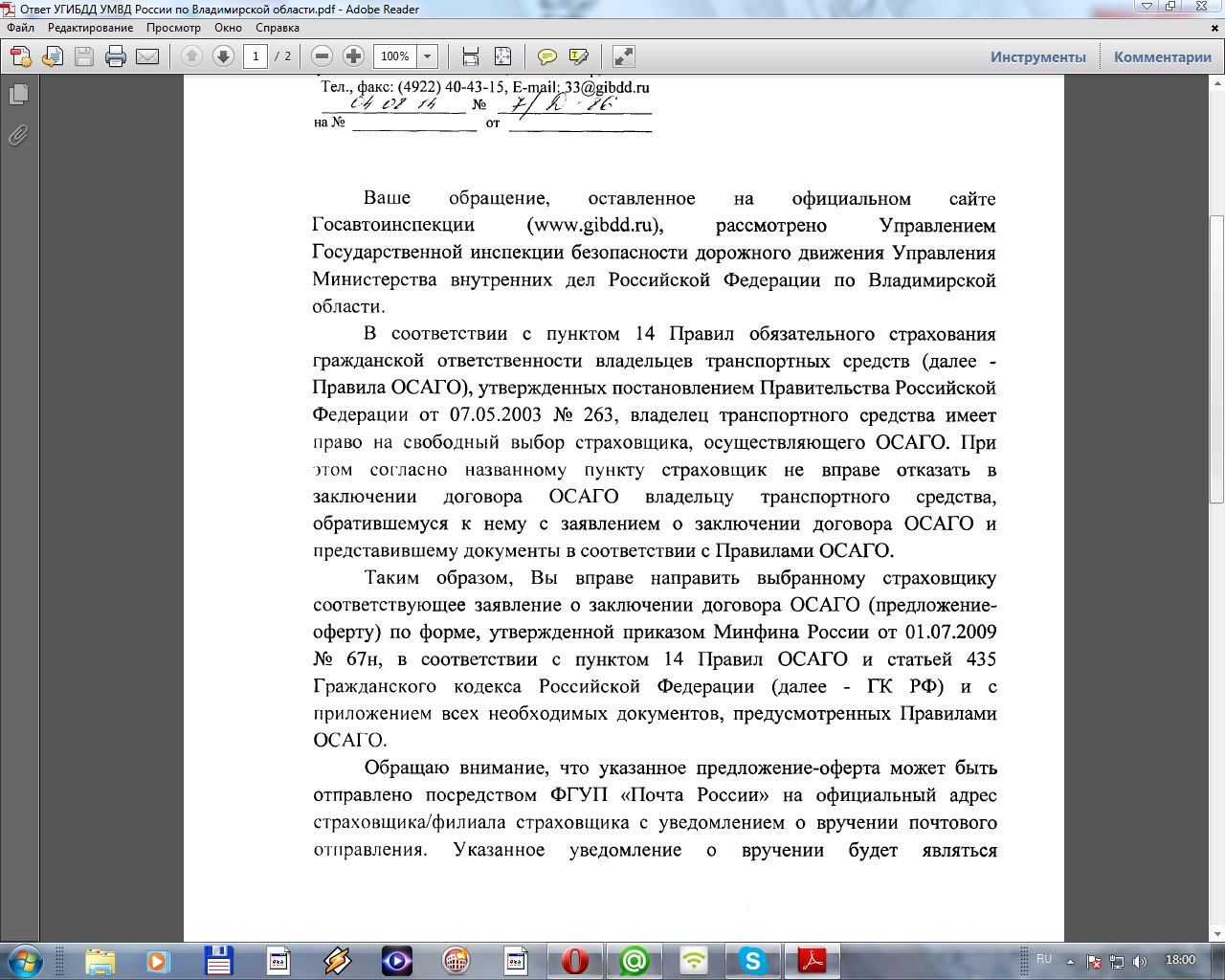This screenshot has height=980, width=1225.
Task: Click the Fit One Full Page icon
Action: coord(502,56)
